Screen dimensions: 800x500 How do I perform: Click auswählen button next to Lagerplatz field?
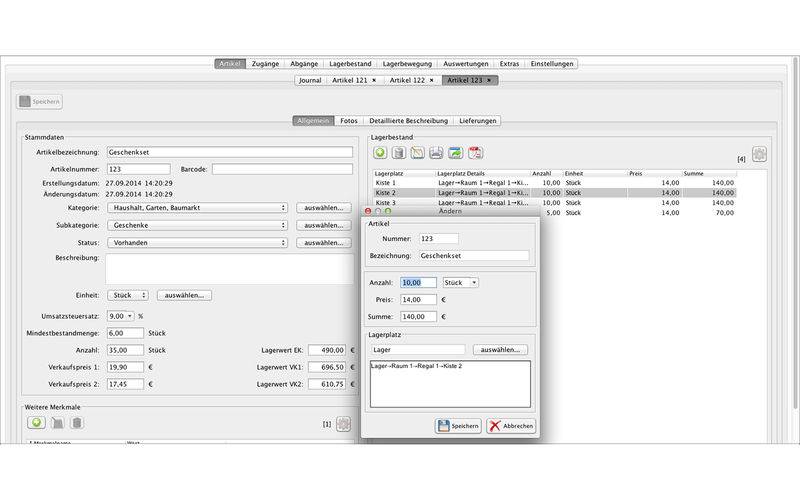(501, 350)
